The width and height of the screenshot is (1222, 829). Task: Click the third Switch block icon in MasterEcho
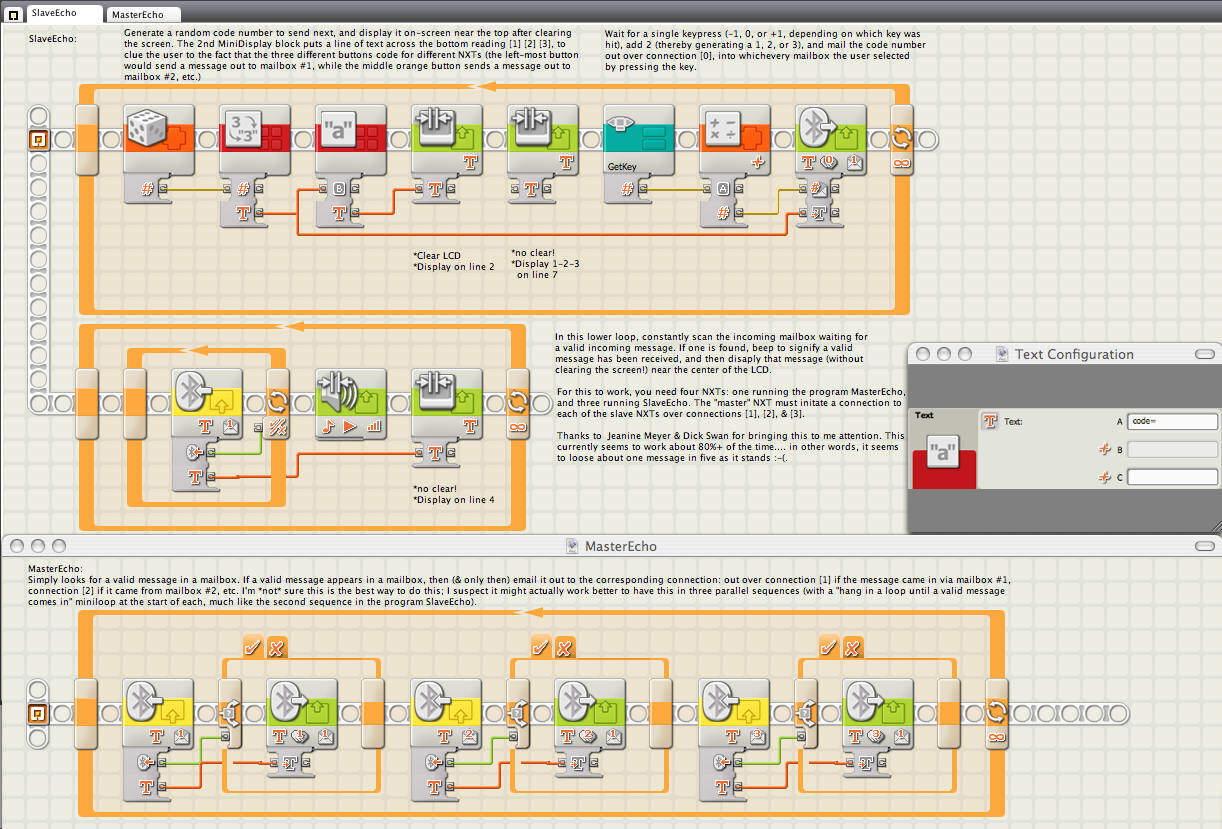(x=806, y=713)
